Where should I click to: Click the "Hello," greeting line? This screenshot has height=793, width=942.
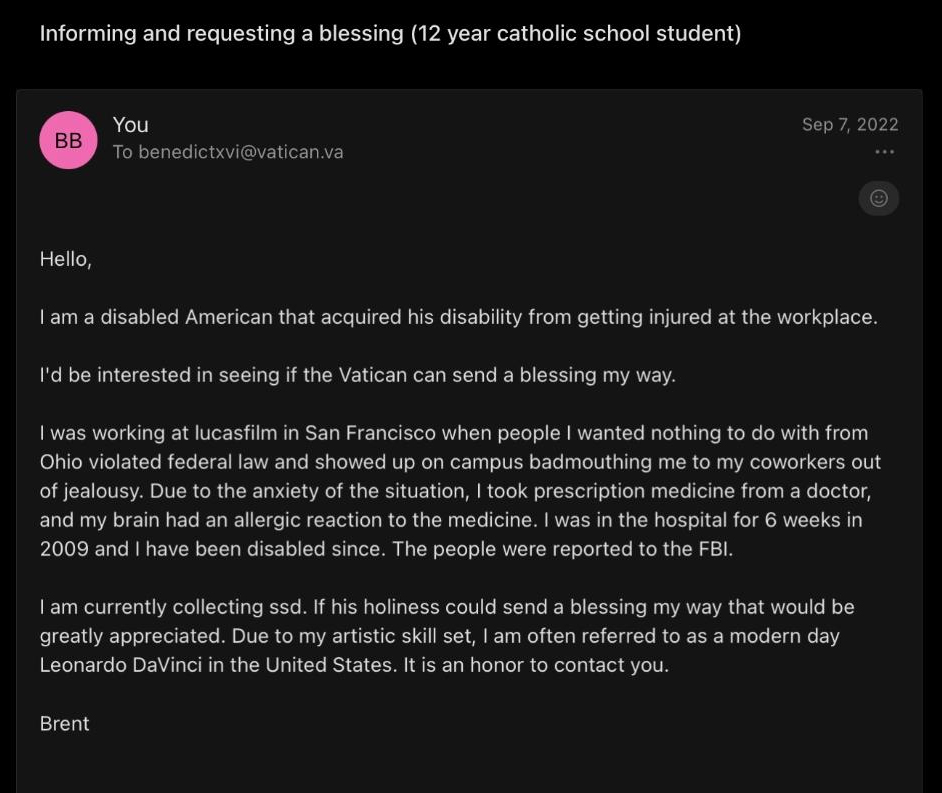pyautogui.click(x=65, y=260)
